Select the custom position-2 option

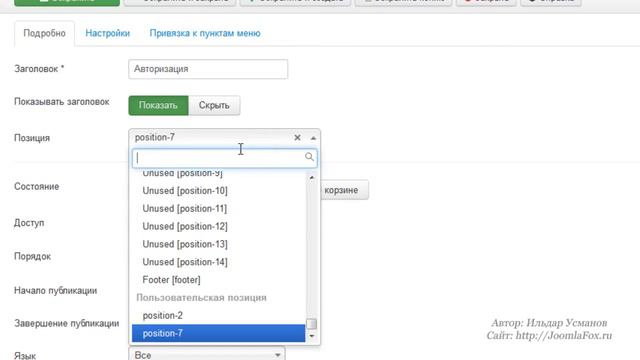(x=218, y=316)
